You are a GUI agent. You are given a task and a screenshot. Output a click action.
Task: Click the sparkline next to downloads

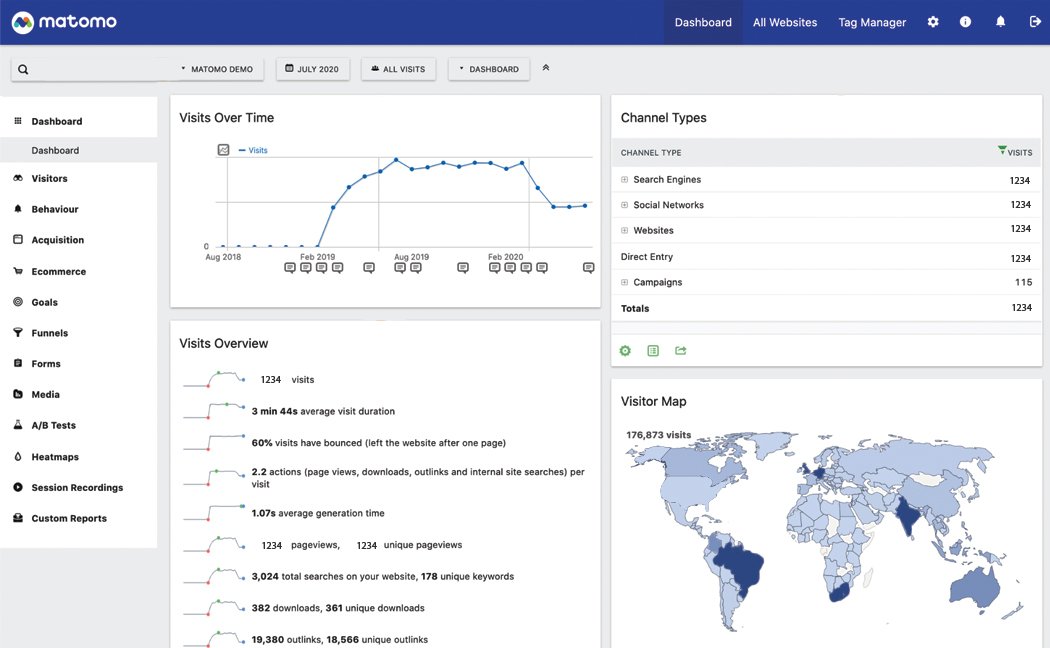pos(214,608)
